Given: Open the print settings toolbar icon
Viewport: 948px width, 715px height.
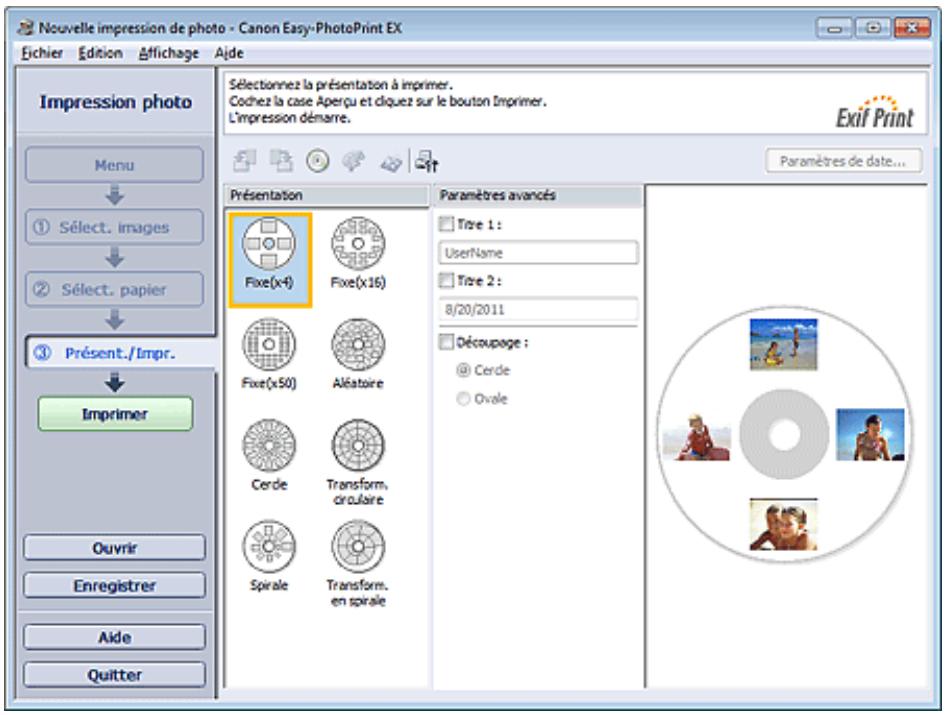Looking at the screenshot, I should coord(427,161).
